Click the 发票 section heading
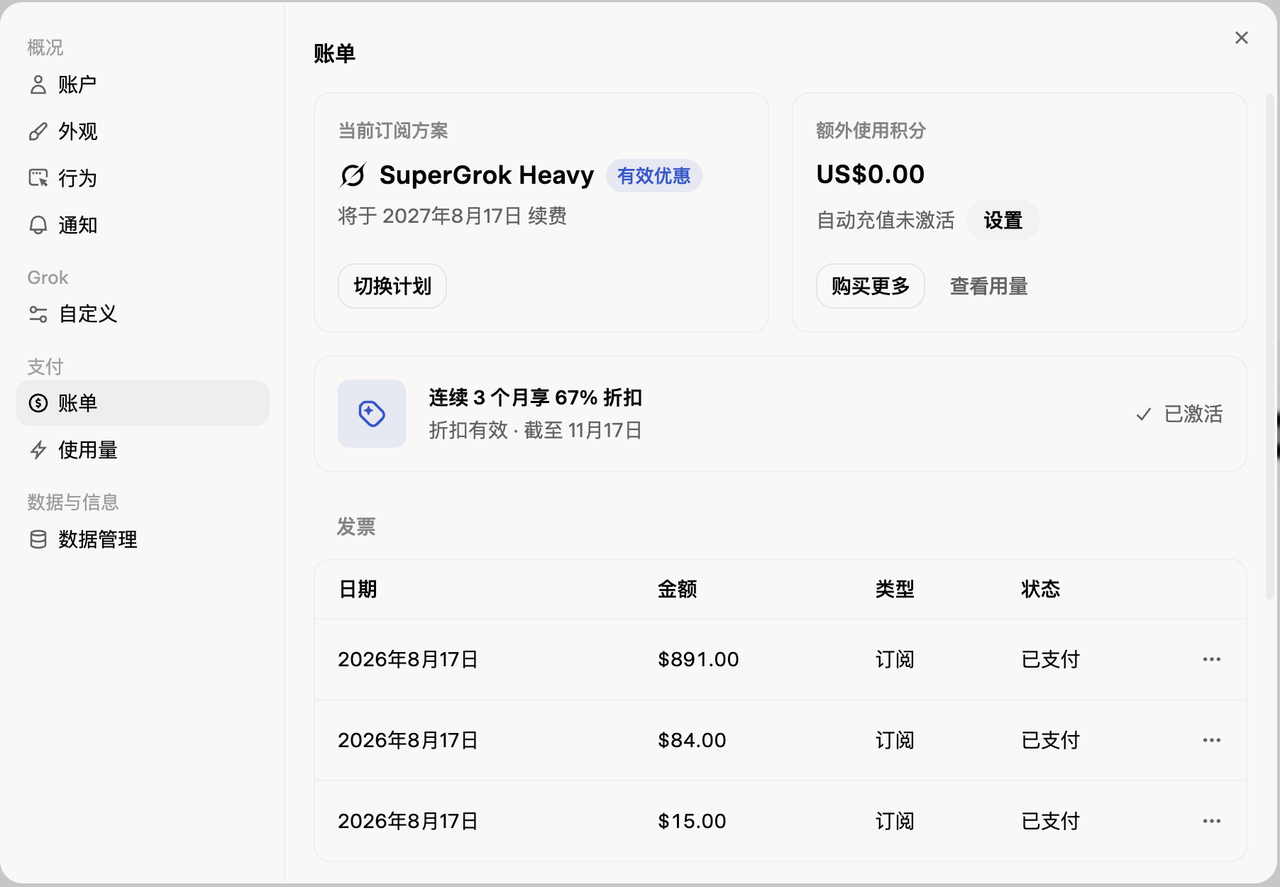Screen dimensions: 1280x887 pos(356,527)
